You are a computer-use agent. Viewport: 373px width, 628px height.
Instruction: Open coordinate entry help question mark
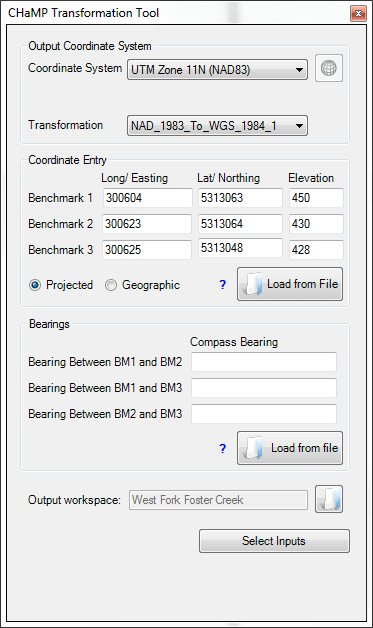(223, 285)
